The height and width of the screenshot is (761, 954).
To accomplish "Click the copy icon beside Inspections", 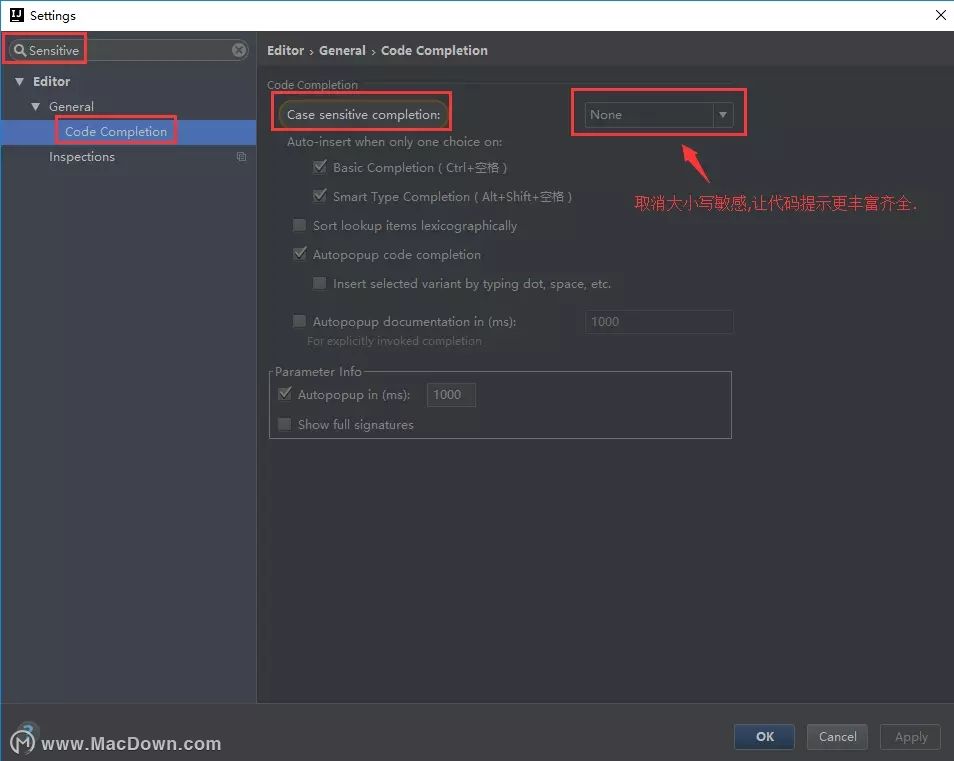I will pyautogui.click(x=241, y=157).
